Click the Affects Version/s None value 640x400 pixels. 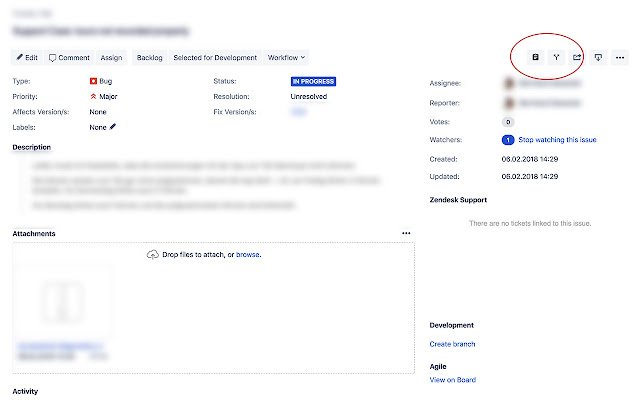click(98, 112)
